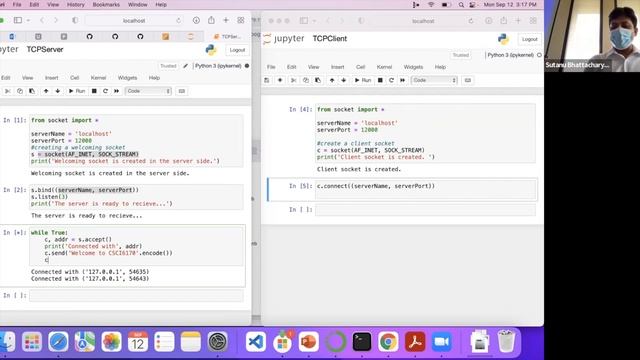Screen dimensions: 640x360
Task: Open Visual Studio Code from the dock
Action: 256,342
